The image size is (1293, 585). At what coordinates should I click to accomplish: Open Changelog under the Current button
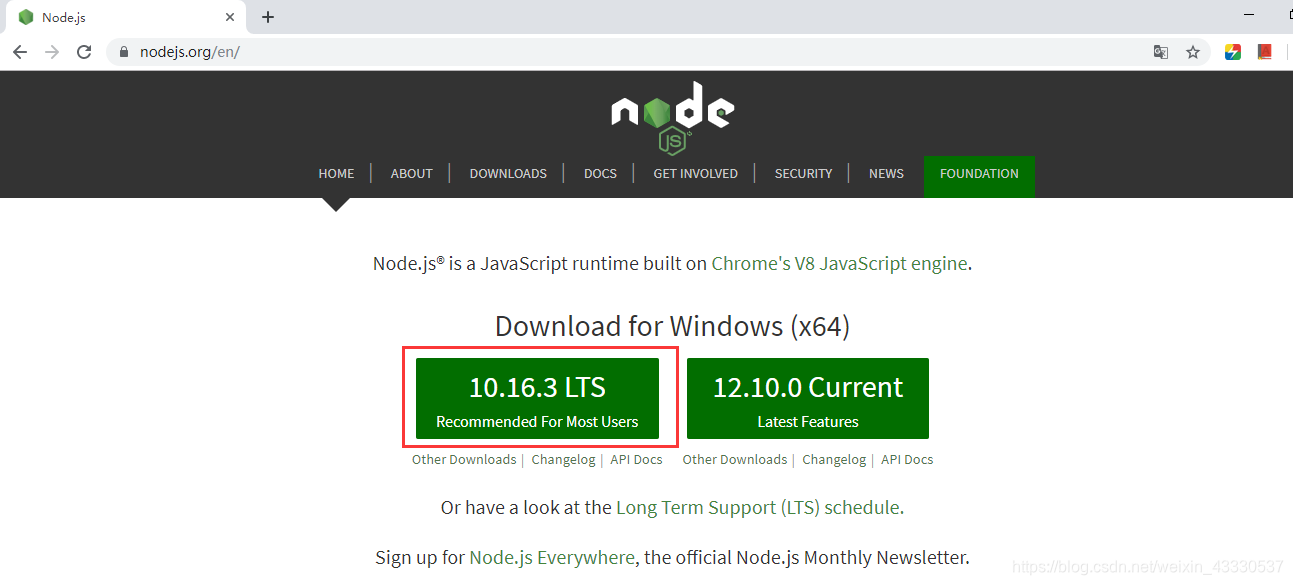tap(834, 460)
